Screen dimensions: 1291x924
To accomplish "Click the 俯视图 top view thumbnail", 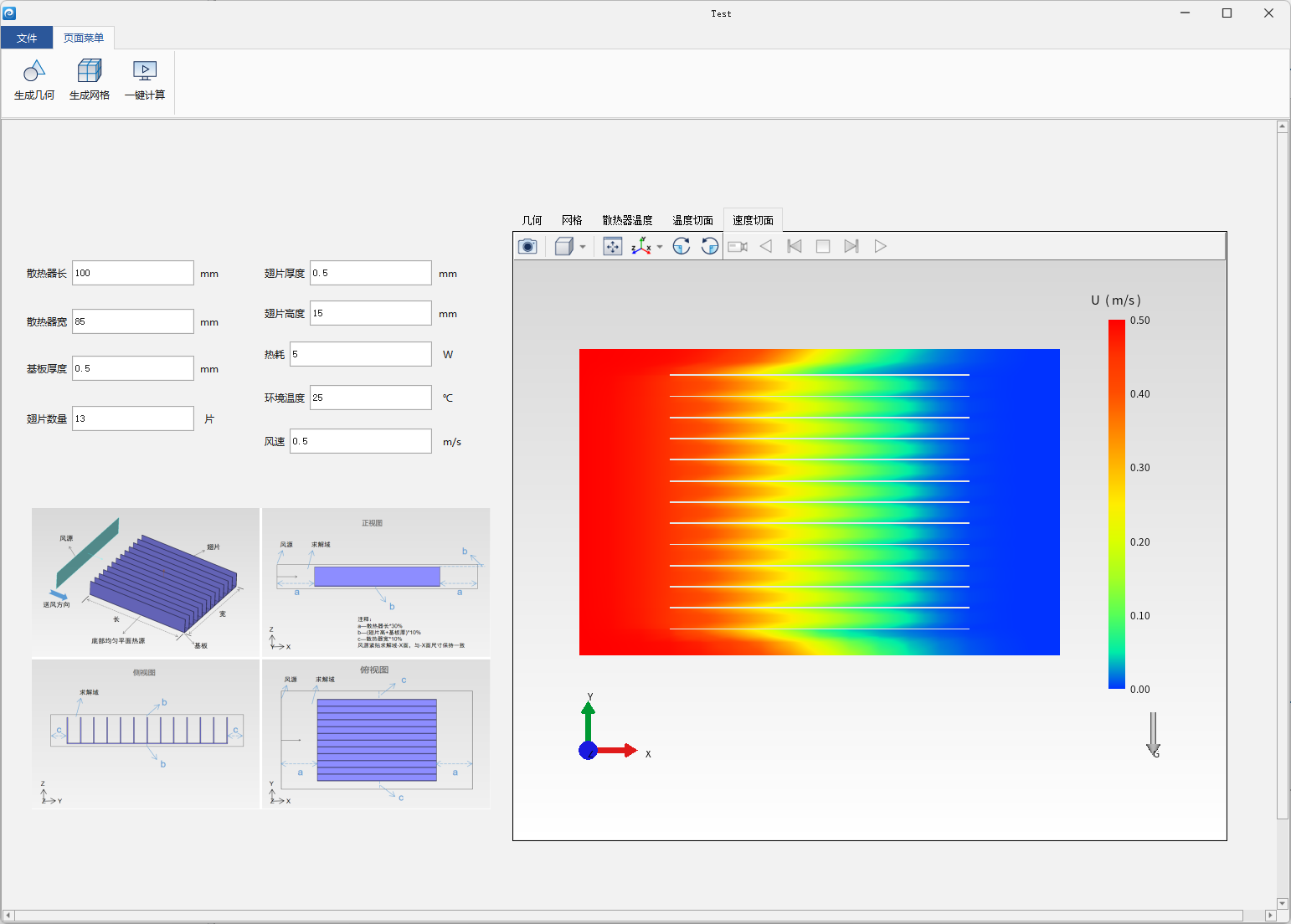I will click(376, 734).
